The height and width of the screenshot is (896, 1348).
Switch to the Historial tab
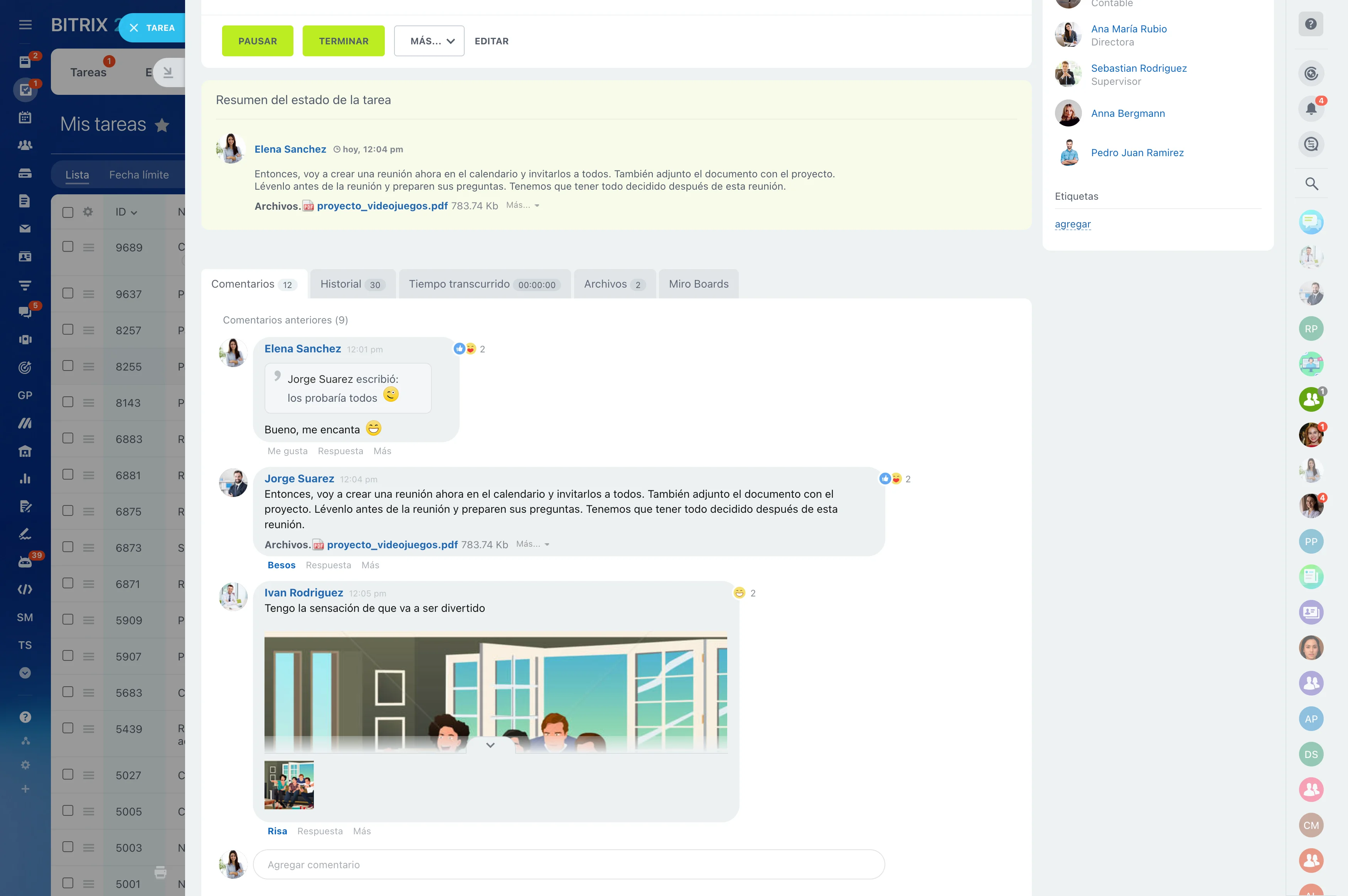point(352,284)
